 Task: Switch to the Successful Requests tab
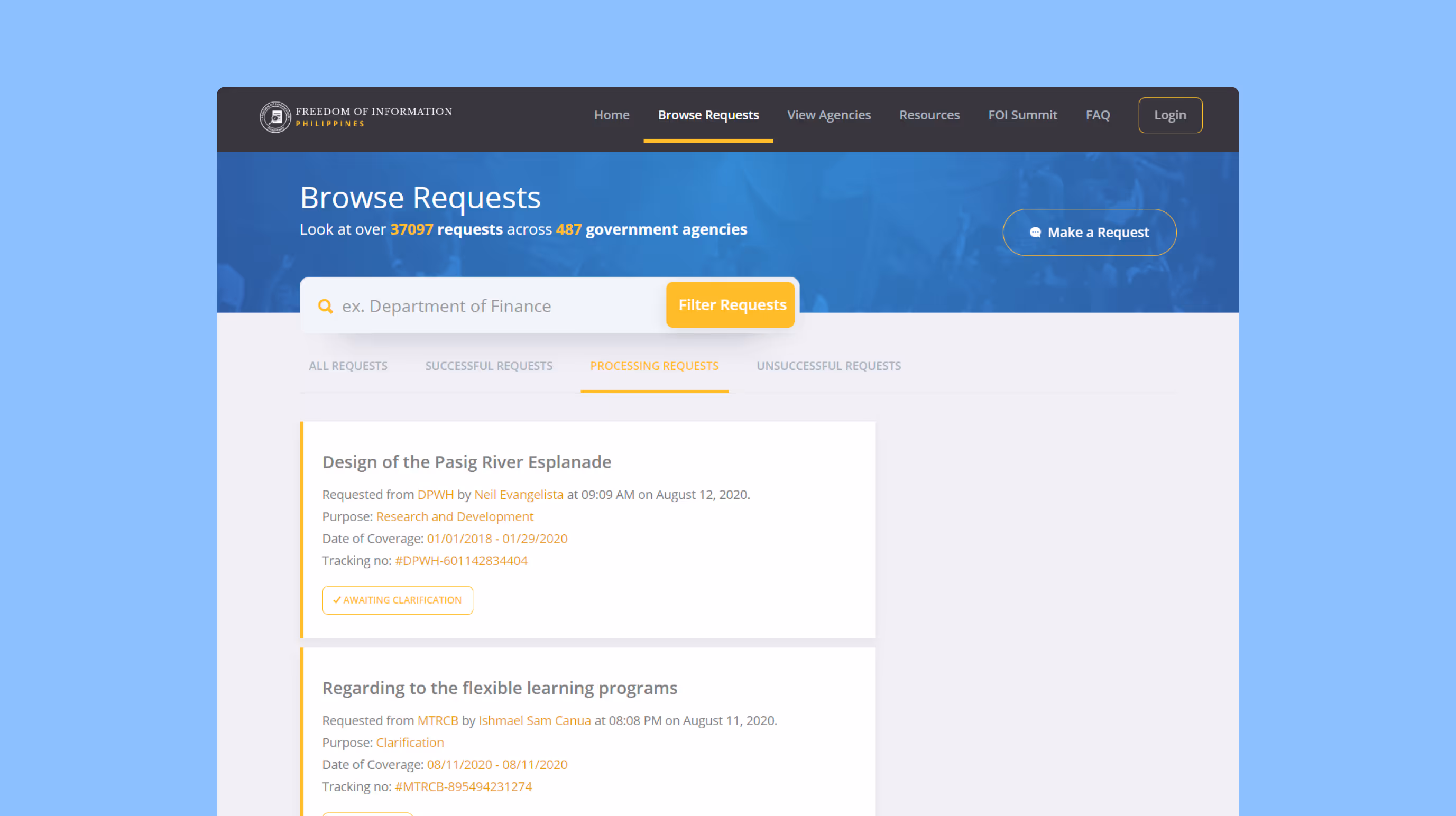(x=489, y=366)
